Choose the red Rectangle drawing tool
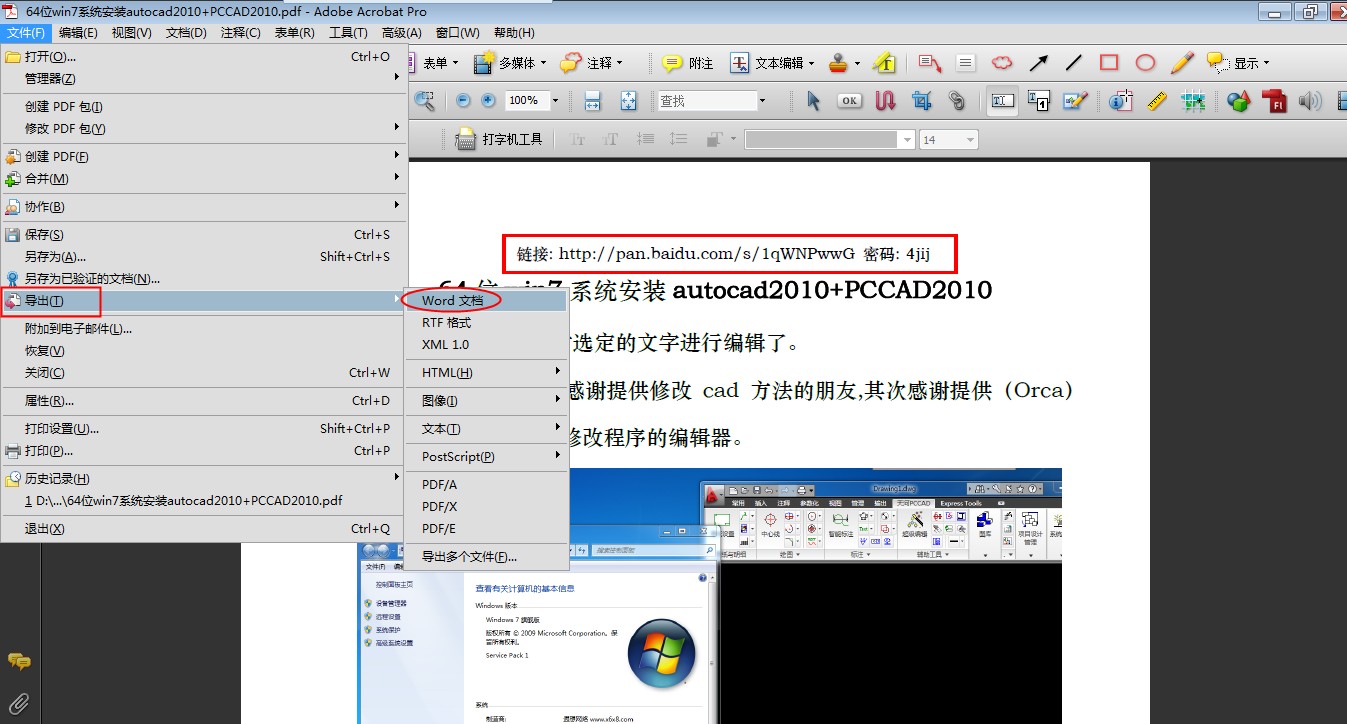 point(1109,63)
